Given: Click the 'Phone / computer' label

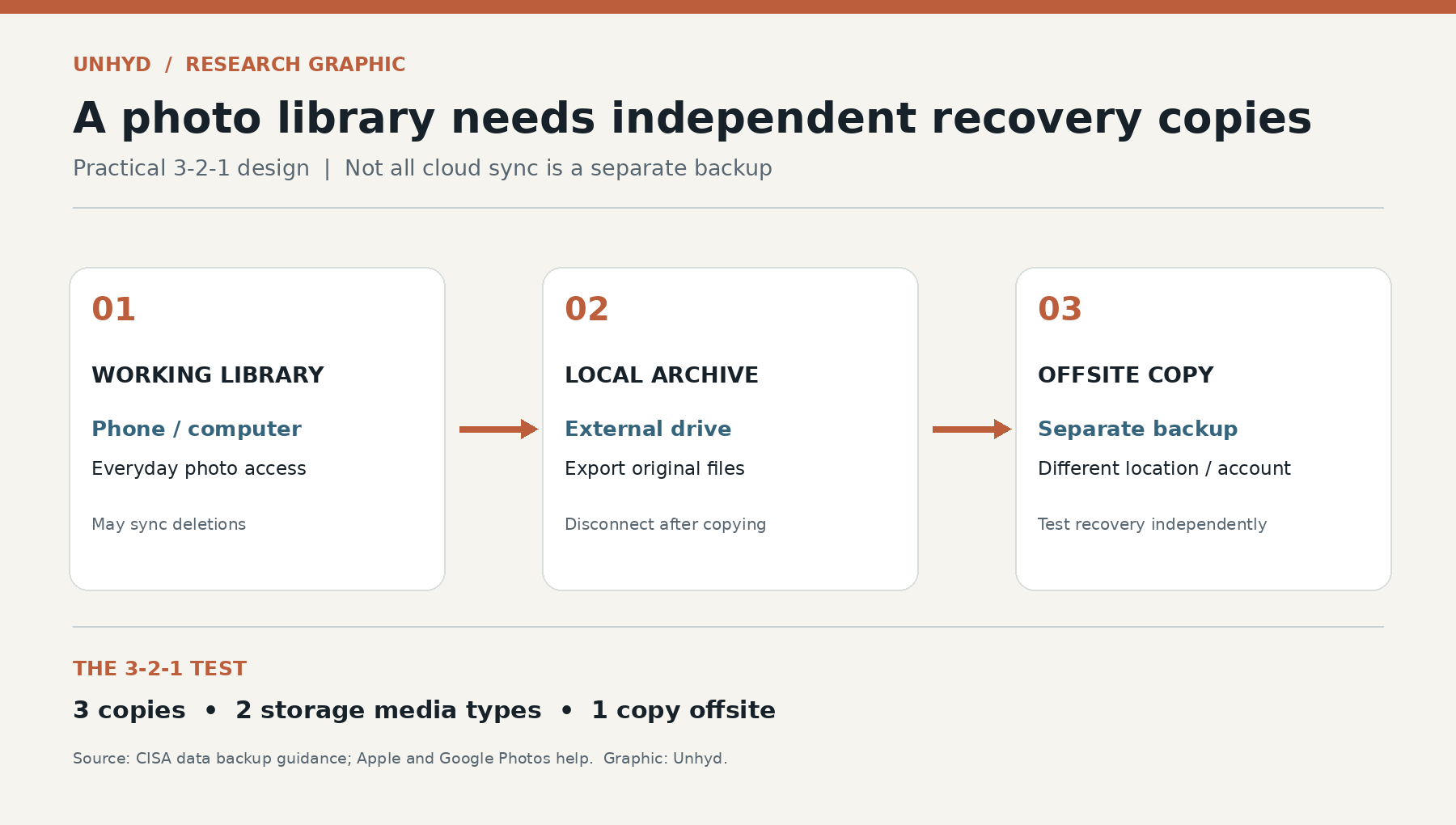Looking at the screenshot, I should [197, 429].
